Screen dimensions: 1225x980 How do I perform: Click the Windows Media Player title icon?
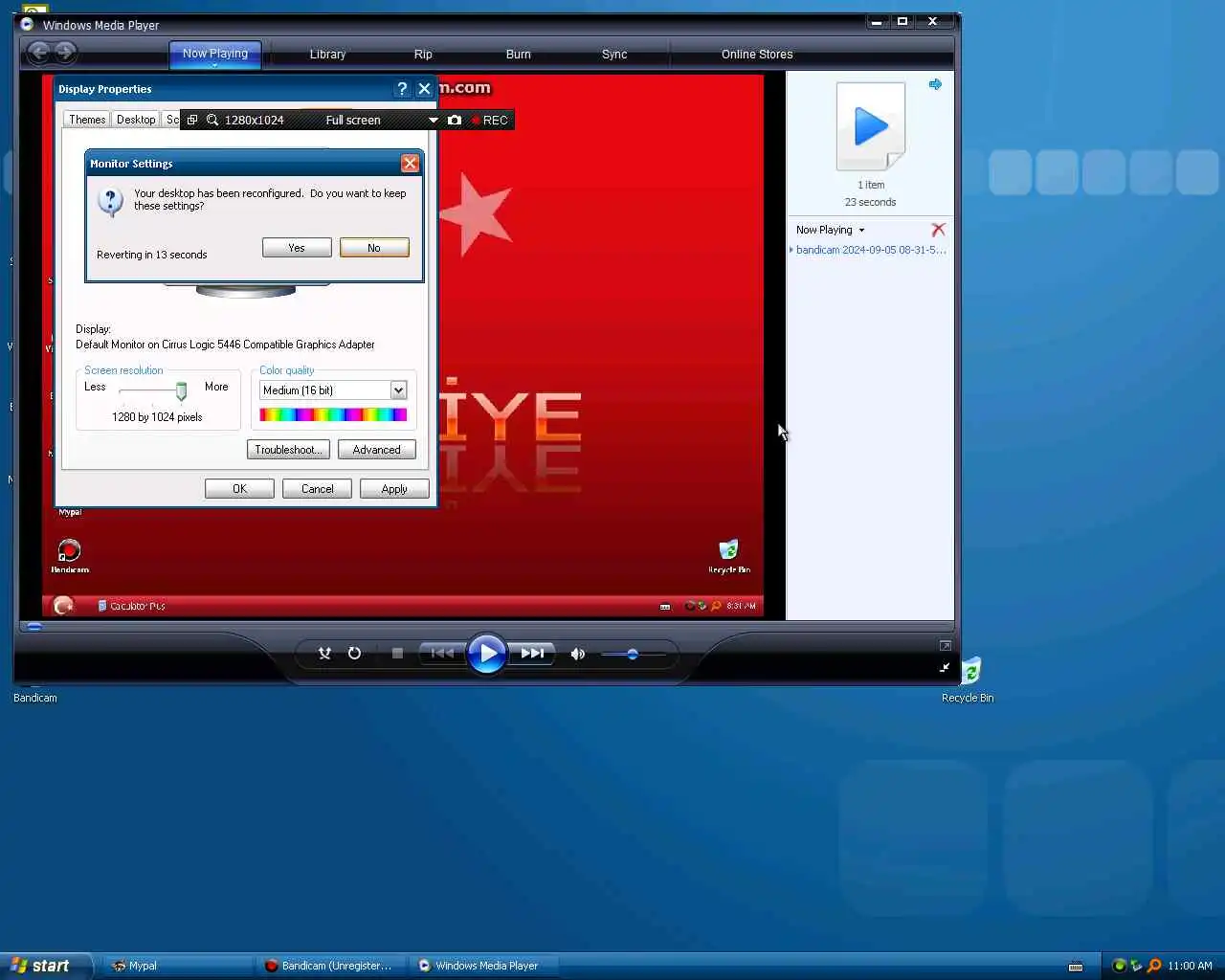tap(27, 25)
